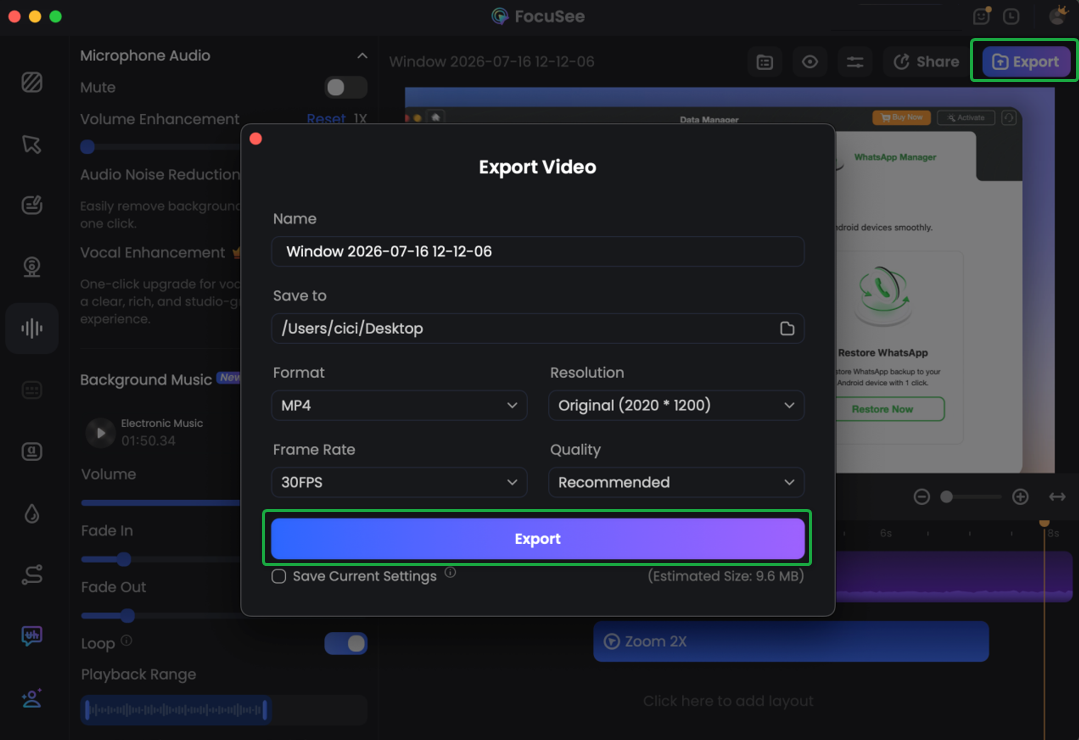Collapse the Microphone Audio section
This screenshot has height=740, width=1079.
tap(362, 56)
